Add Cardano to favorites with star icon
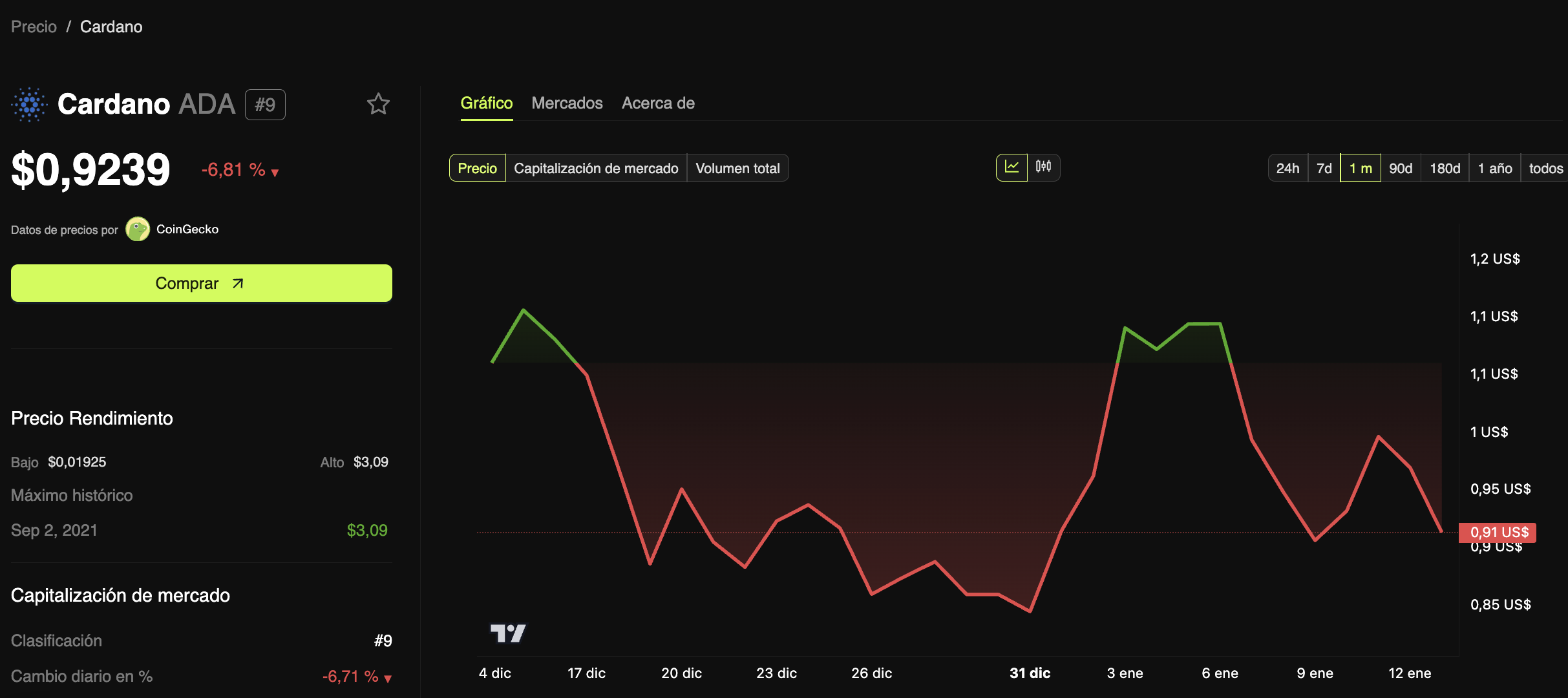 [x=378, y=104]
